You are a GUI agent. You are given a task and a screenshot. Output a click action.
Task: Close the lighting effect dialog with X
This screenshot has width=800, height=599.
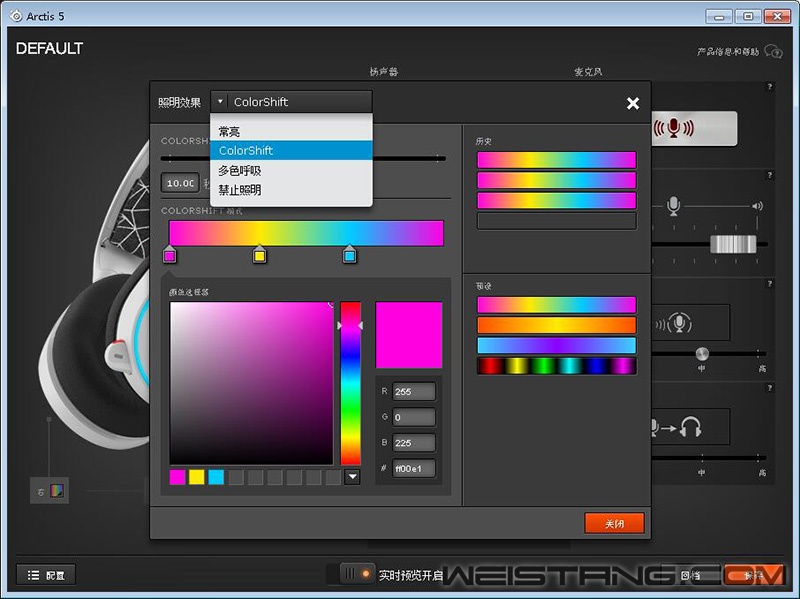coord(633,104)
